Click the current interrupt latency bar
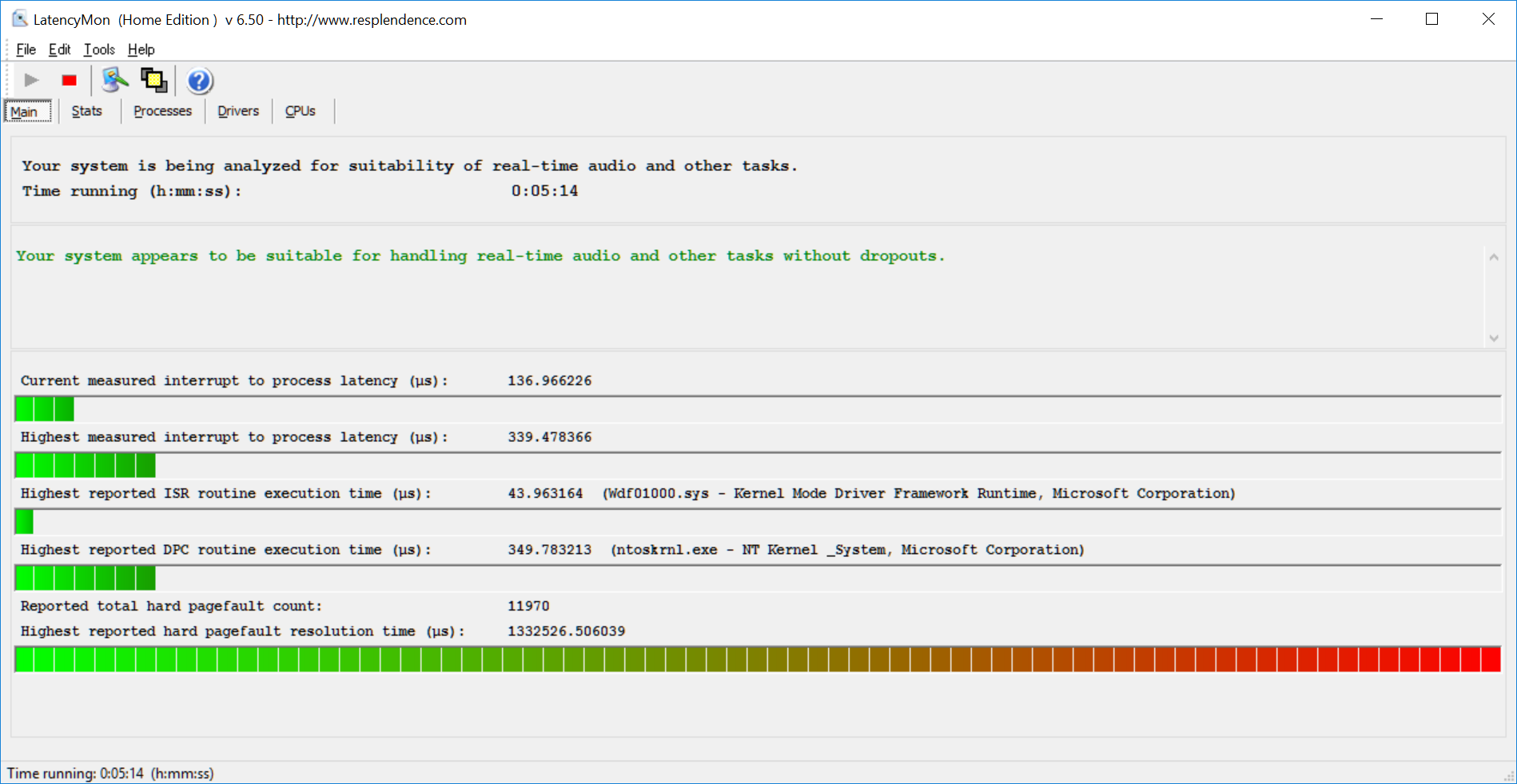The width and height of the screenshot is (1517, 784). point(758,409)
